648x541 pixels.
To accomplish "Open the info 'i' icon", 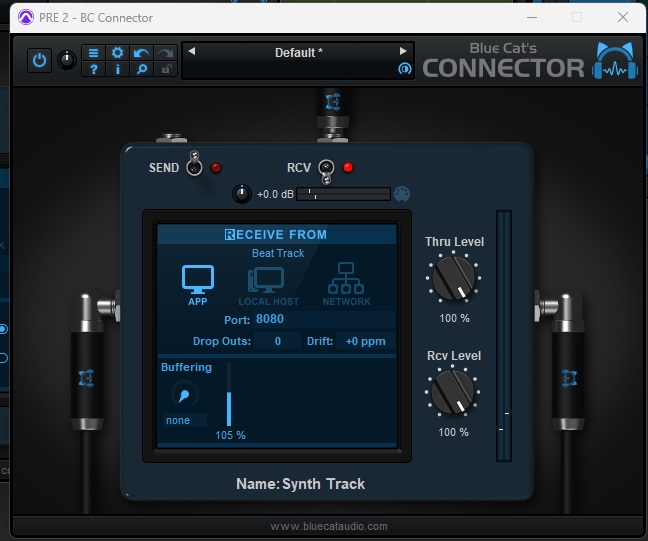I will (117, 69).
